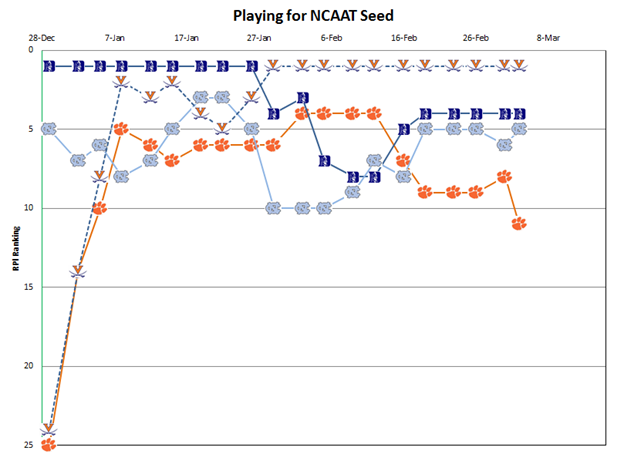The width and height of the screenshot is (624, 454).
Task: Select the UNC logo at rank 6 in late February
Action: coord(504,144)
